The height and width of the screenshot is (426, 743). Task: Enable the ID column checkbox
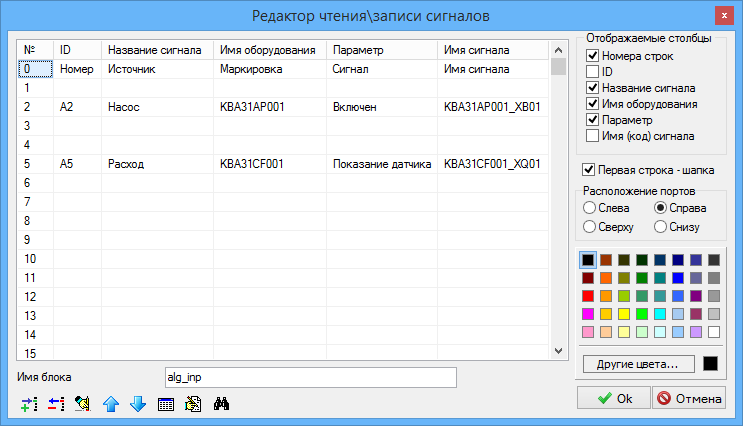[593, 72]
